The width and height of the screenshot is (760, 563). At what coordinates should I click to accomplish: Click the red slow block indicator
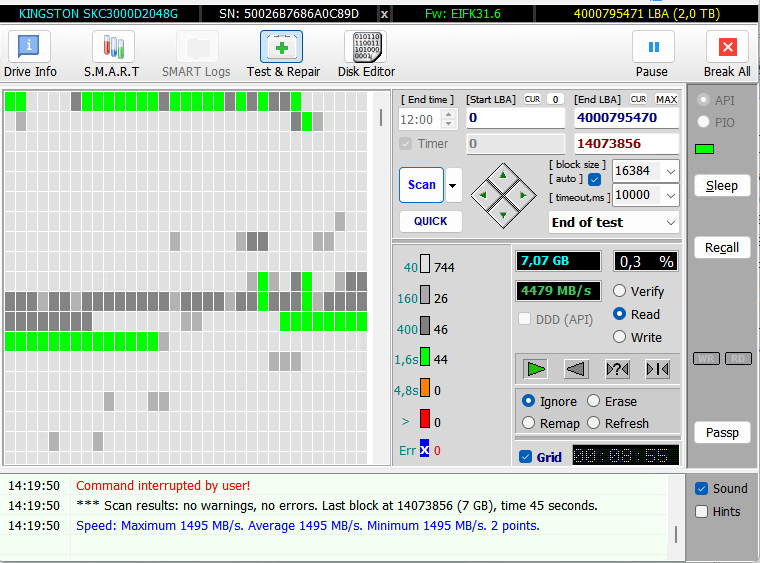click(x=425, y=419)
